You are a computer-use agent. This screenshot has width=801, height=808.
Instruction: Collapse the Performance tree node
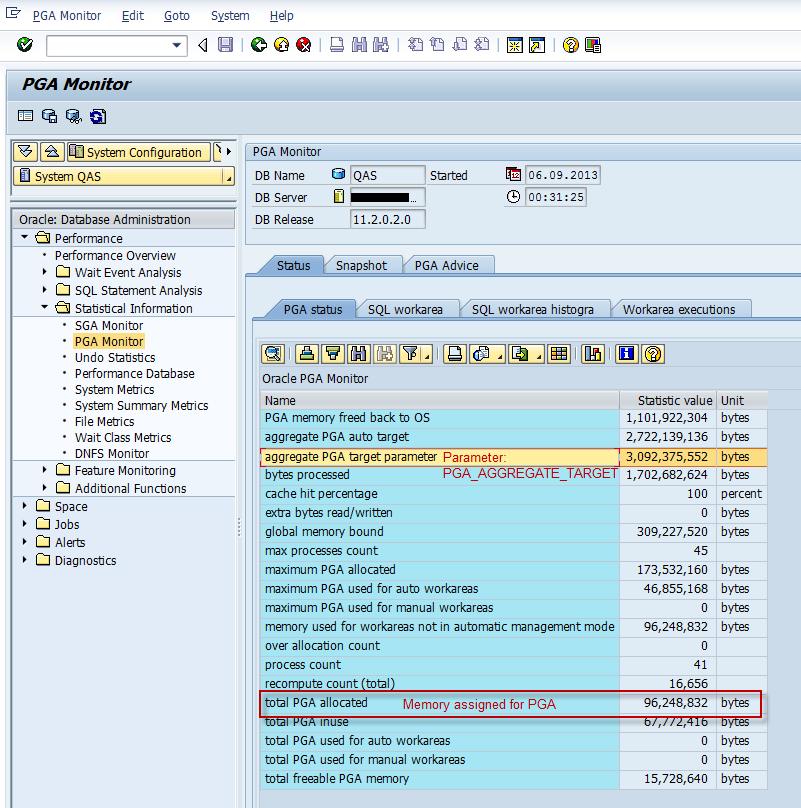tap(23, 238)
